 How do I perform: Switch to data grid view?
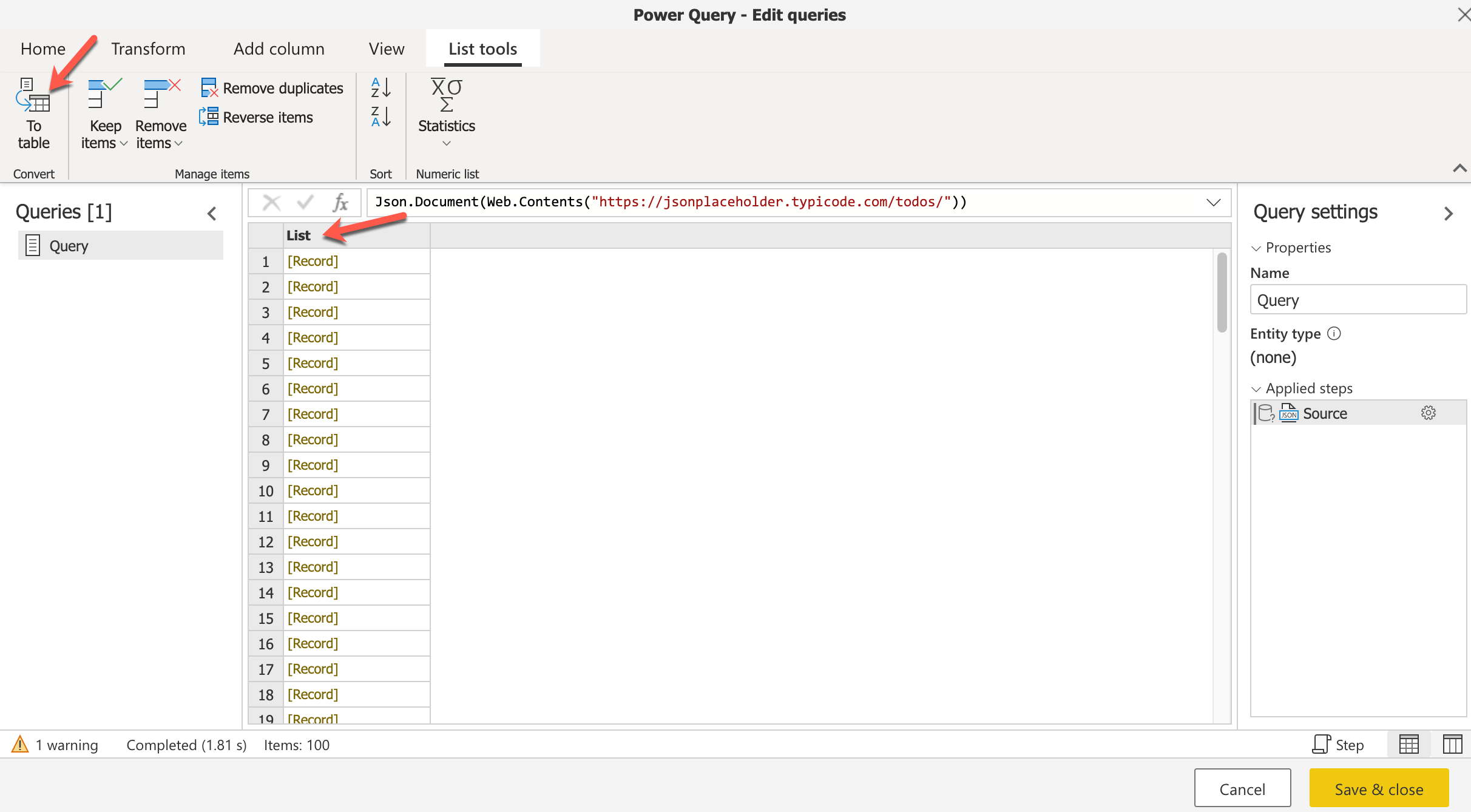coord(1408,745)
